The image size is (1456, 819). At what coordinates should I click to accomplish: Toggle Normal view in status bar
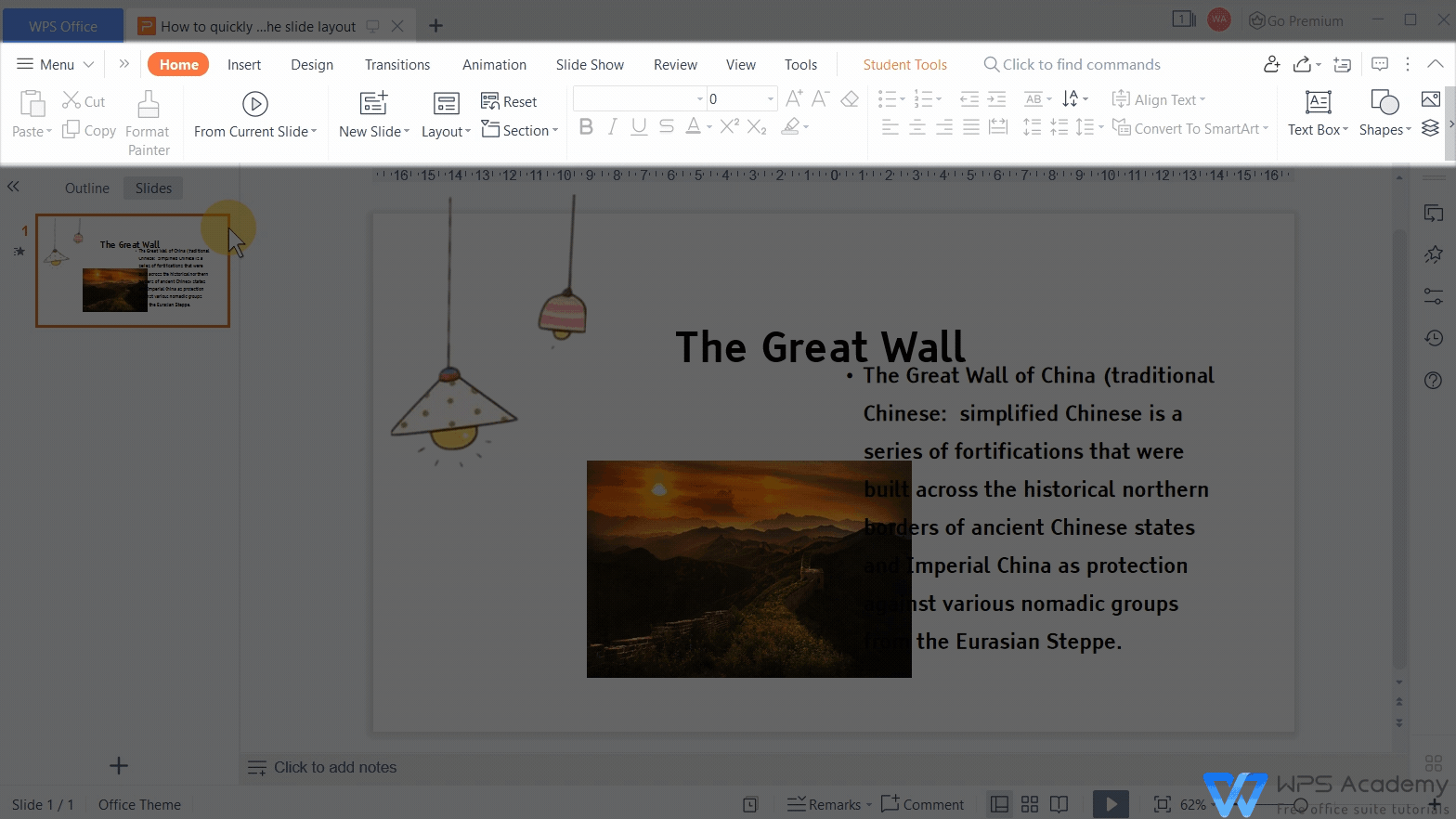pos(1000,804)
